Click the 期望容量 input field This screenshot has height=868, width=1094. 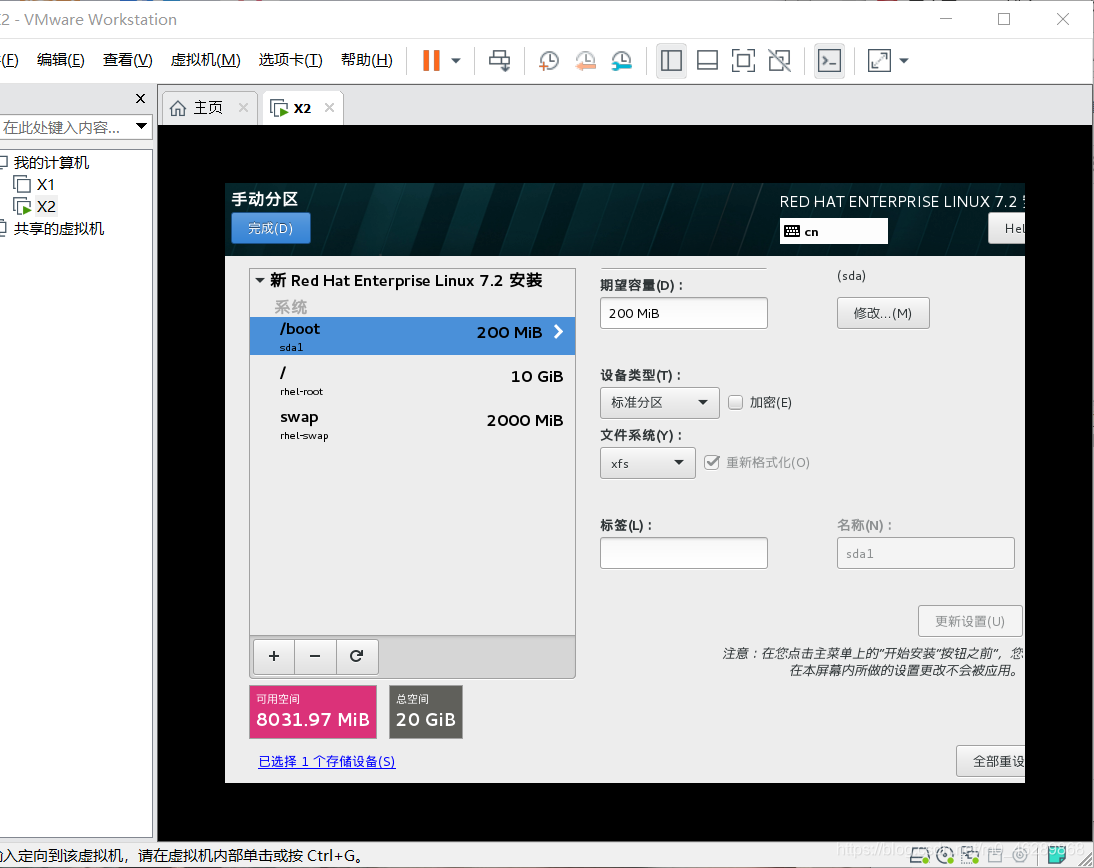tap(684, 313)
